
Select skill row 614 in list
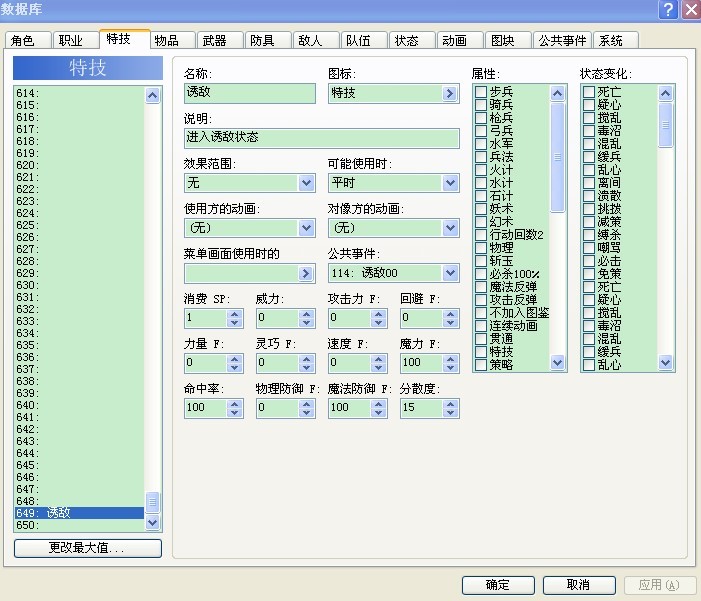(80, 93)
